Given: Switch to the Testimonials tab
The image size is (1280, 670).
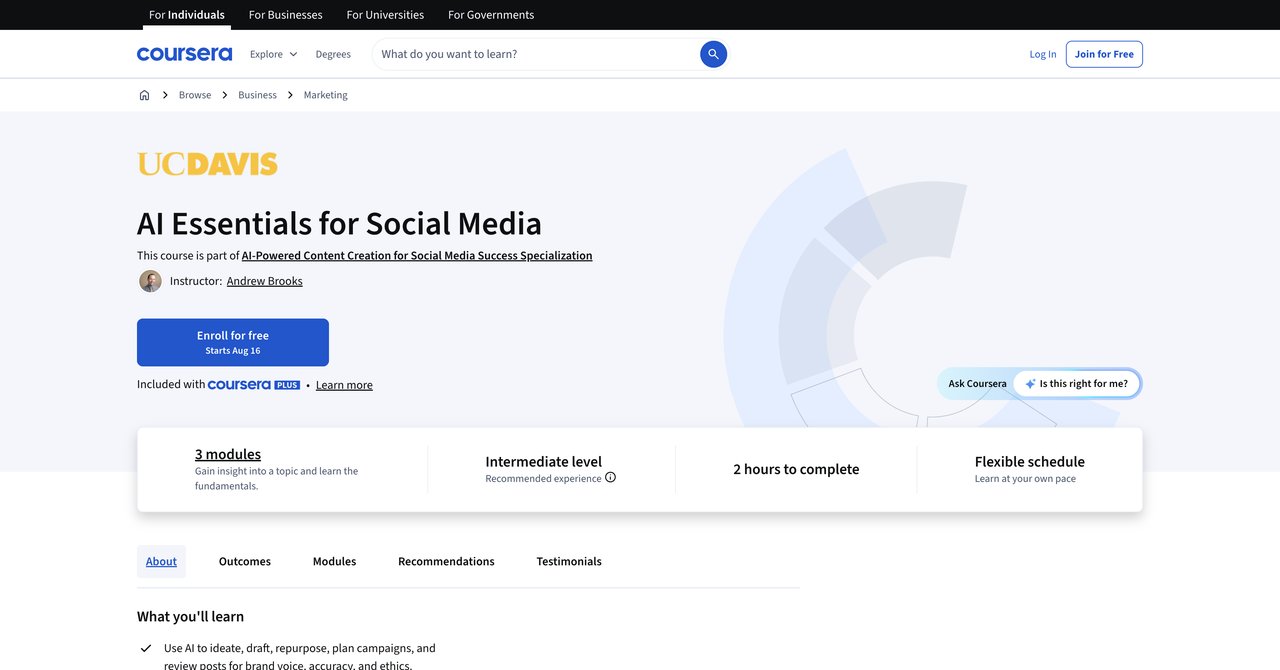Looking at the screenshot, I should click(569, 561).
